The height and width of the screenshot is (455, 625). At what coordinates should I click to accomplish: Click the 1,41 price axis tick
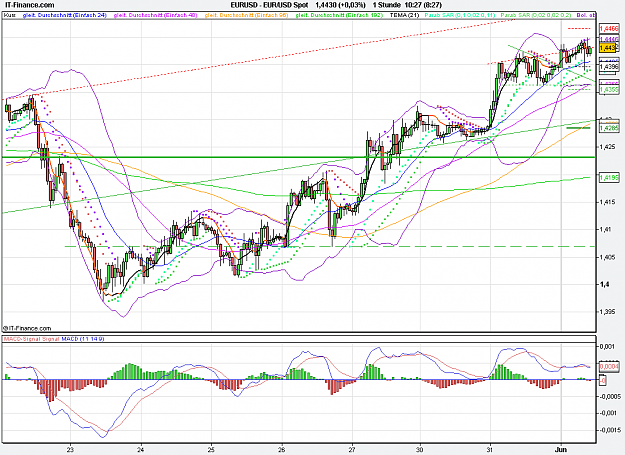[605, 229]
